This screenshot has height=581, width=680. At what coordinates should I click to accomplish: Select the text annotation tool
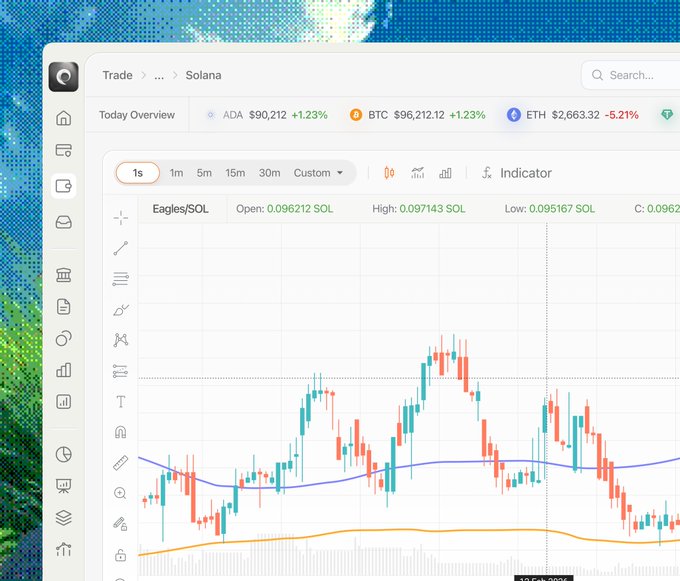[x=121, y=401]
